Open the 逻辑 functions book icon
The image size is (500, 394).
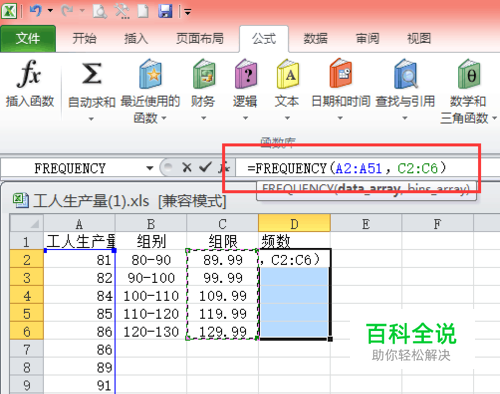tap(246, 74)
